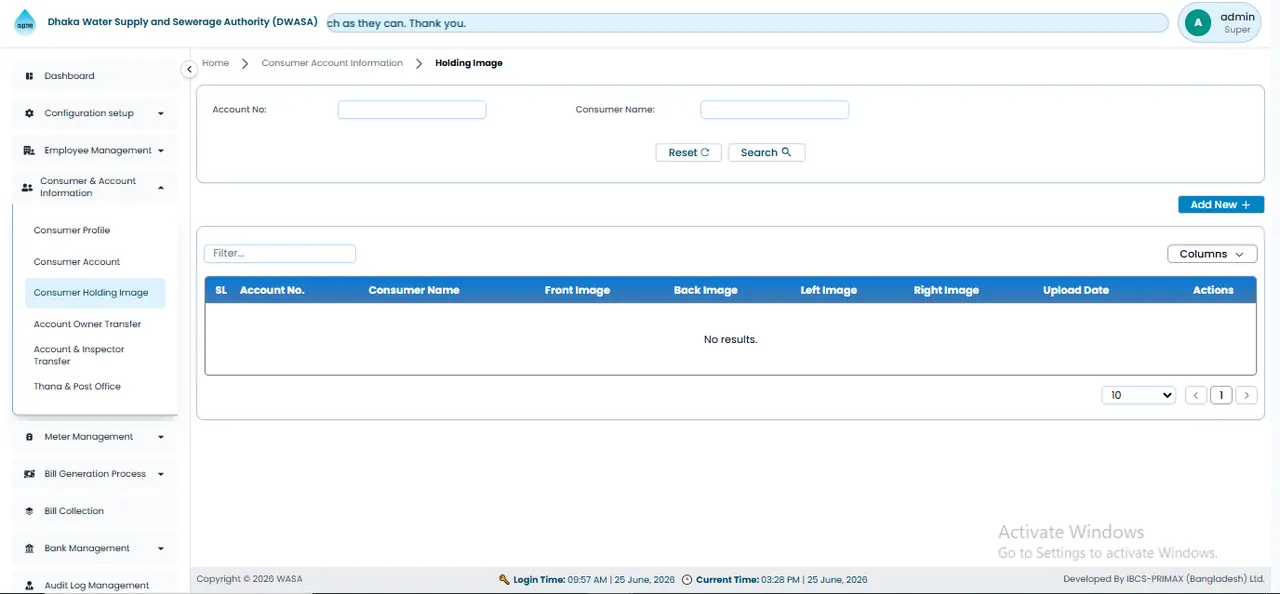Click the Dashboard grid icon
This screenshot has width=1280, height=594.
click(29, 76)
